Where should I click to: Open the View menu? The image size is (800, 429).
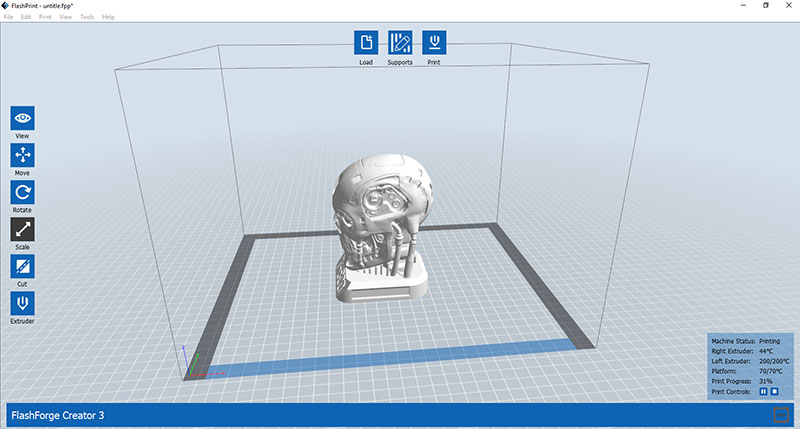point(66,17)
